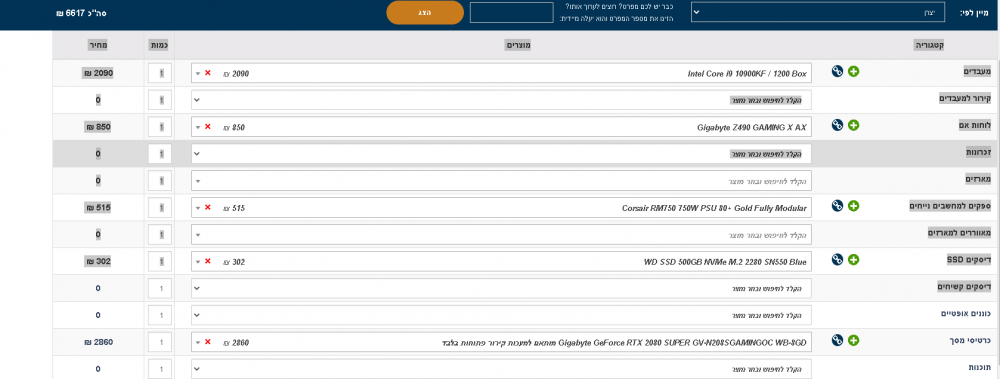Image resolution: width=1000 pixels, height=379 pixels.
Task: Expand the dropdown arrow of the WD SSD 500GB selection
Action: tap(198, 262)
